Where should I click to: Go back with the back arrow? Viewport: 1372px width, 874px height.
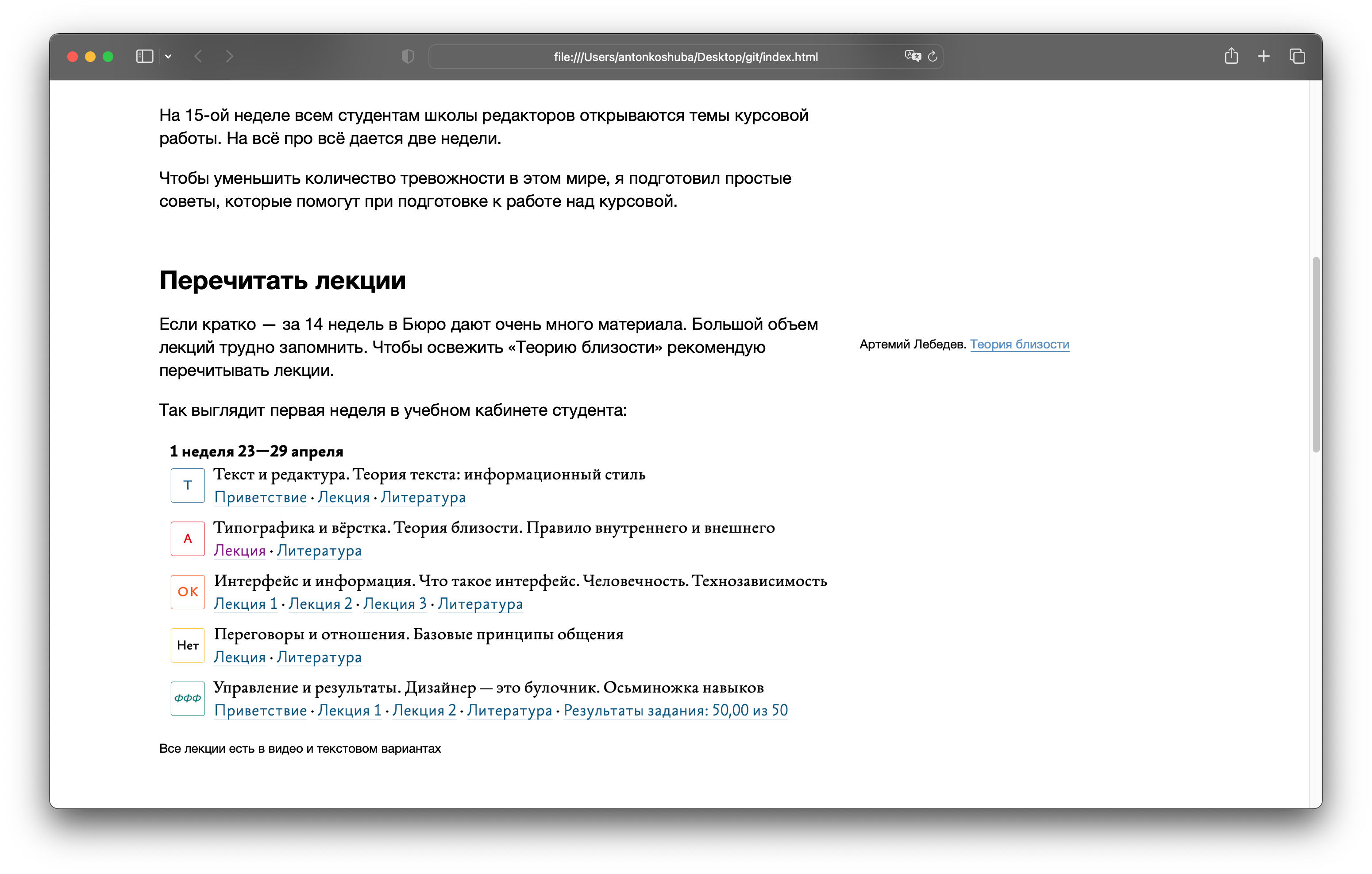(198, 56)
